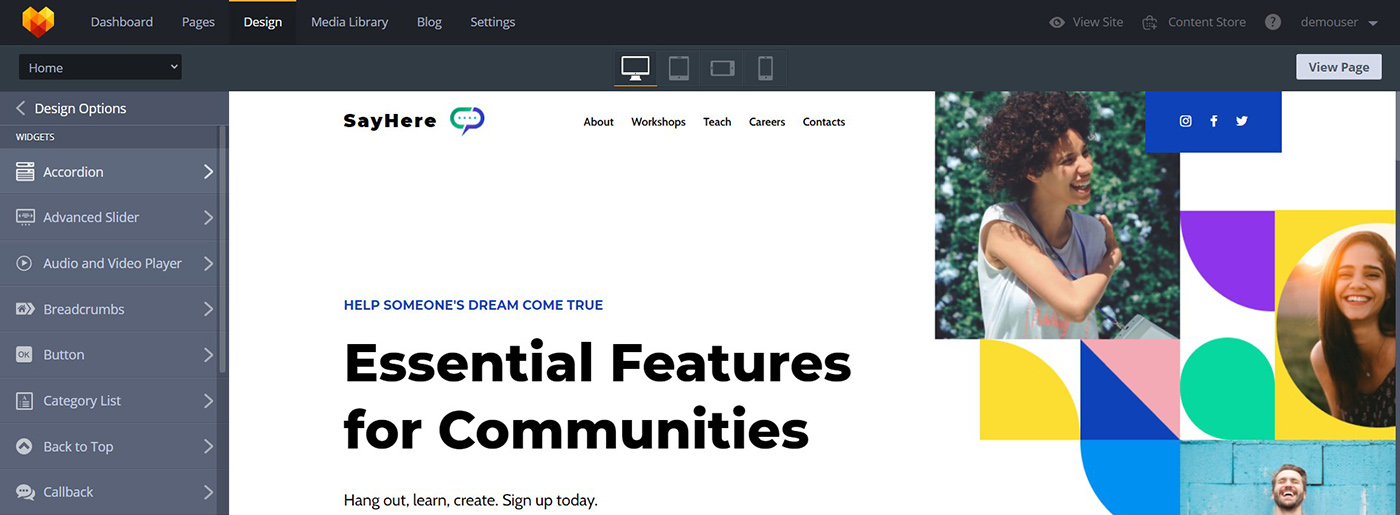
Task: Expand the Button widget chevron
Action: (x=208, y=355)
